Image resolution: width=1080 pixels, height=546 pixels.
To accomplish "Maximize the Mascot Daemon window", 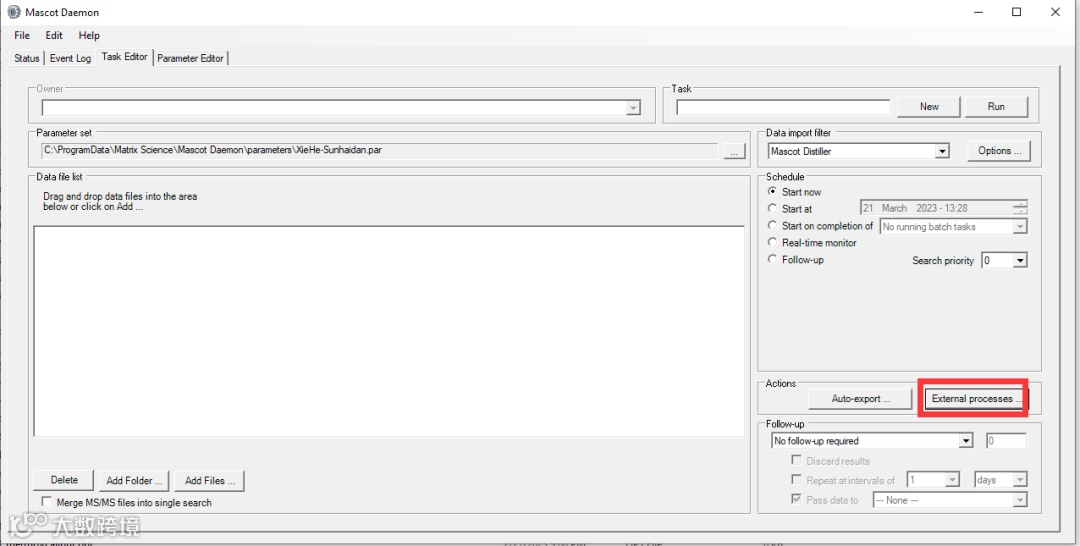I will [x=1017, y=12].
